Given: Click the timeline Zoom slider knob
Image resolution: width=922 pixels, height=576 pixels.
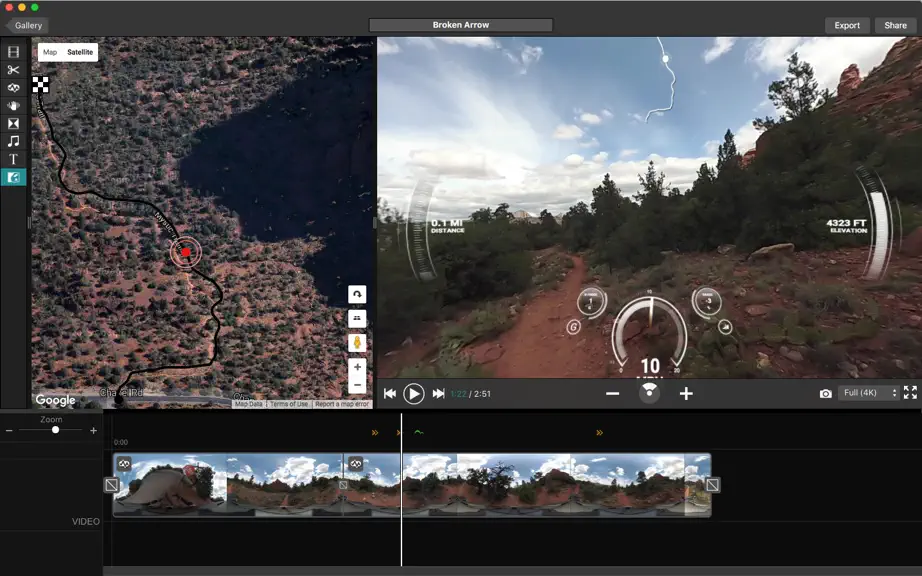Looking at the screenshot, I should (55, 430).
